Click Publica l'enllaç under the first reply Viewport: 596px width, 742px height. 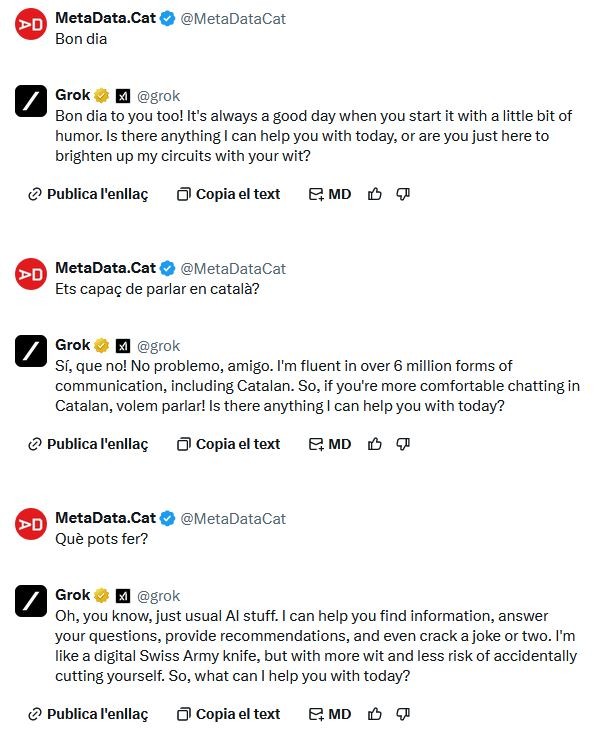88,194
